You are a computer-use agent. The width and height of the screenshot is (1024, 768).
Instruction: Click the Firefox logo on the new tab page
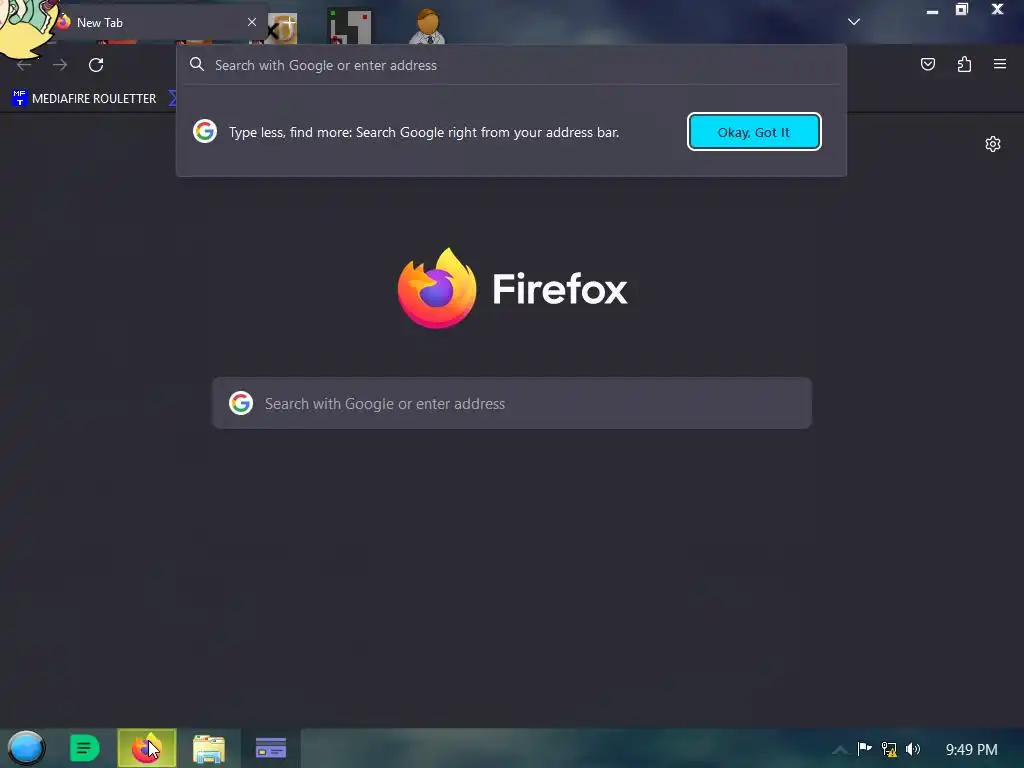pos(437,288)
